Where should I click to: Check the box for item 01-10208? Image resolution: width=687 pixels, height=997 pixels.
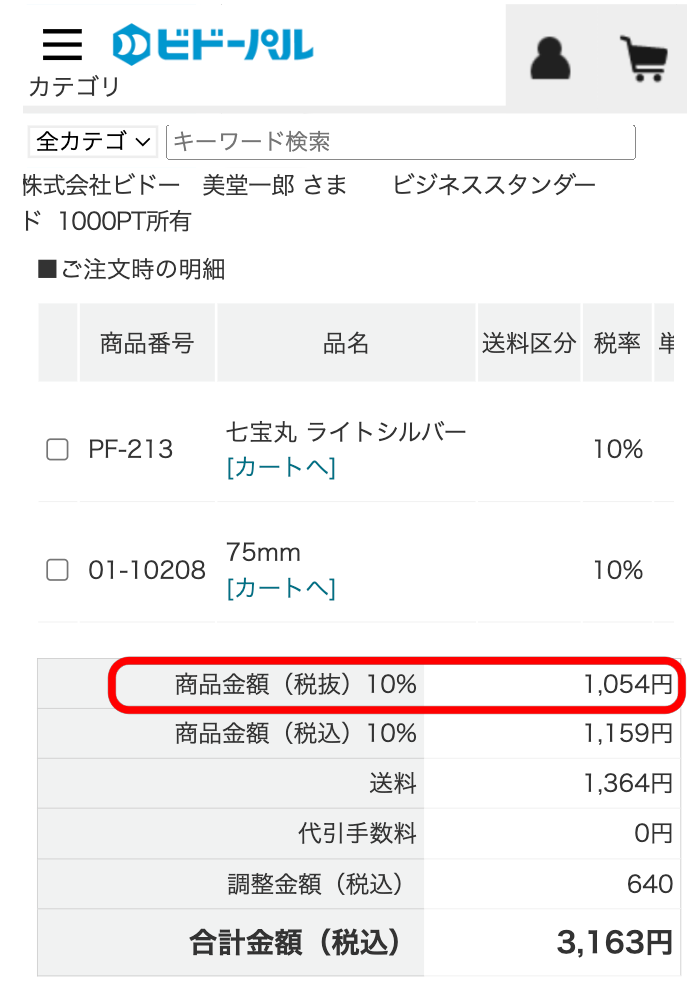coord(58,570)
